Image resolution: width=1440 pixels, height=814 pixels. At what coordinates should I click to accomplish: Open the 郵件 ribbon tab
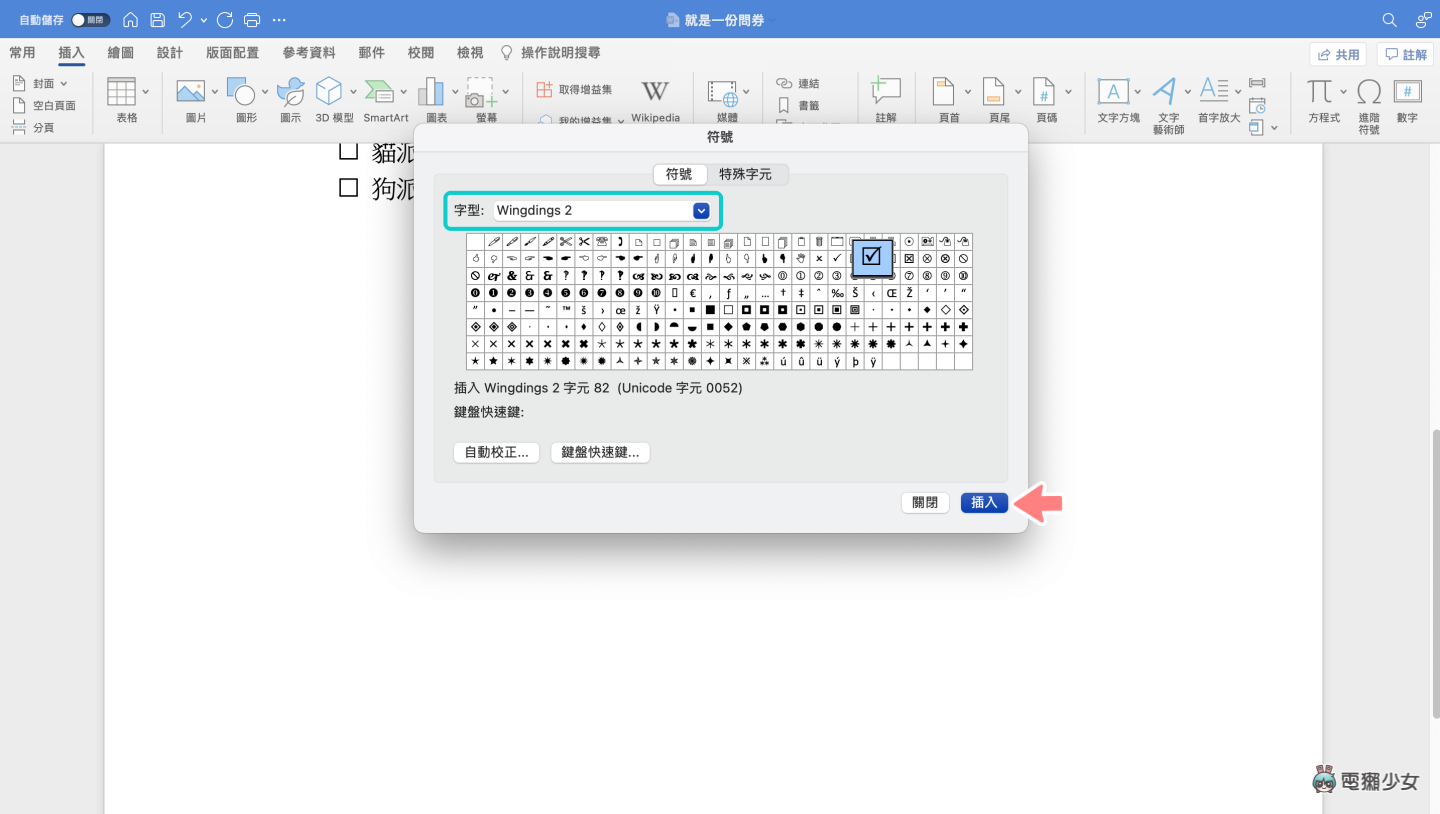tap(372, 52)
